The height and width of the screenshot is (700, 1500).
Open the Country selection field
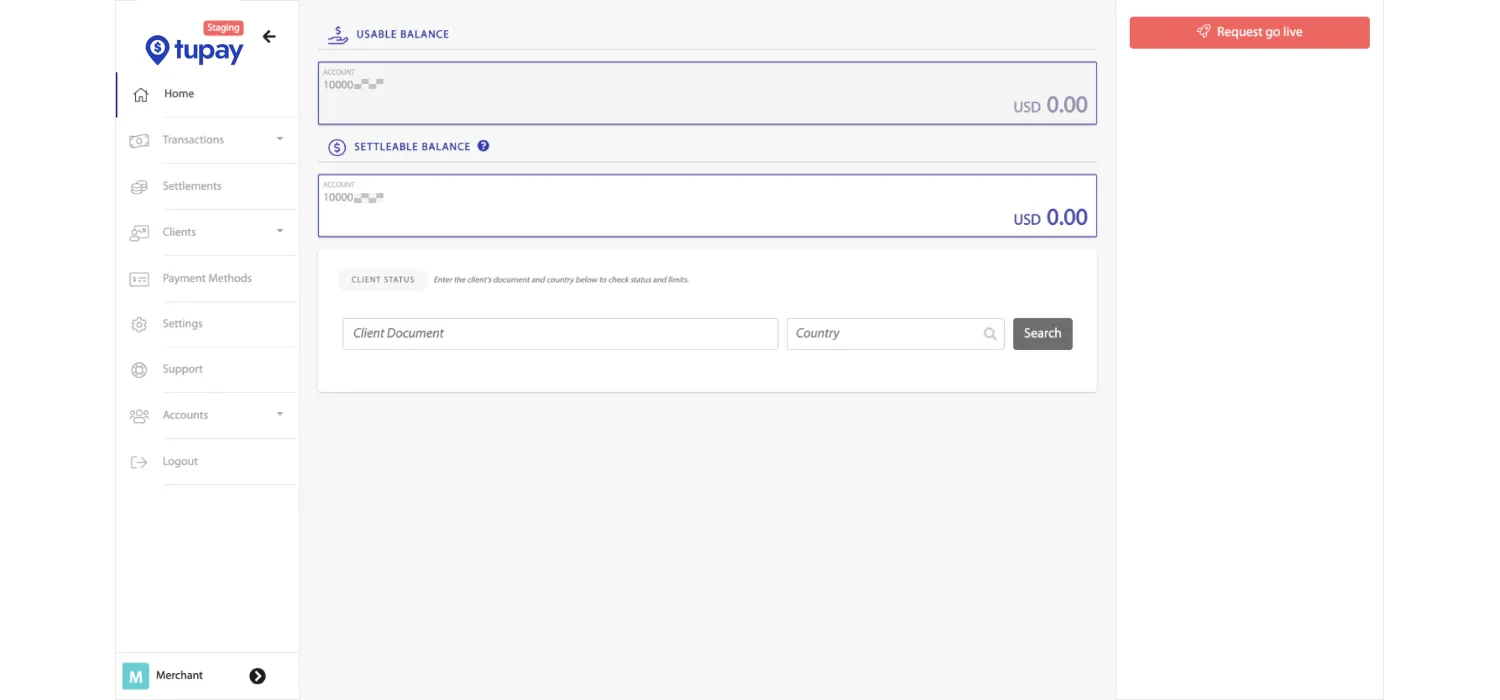point(895,334)
